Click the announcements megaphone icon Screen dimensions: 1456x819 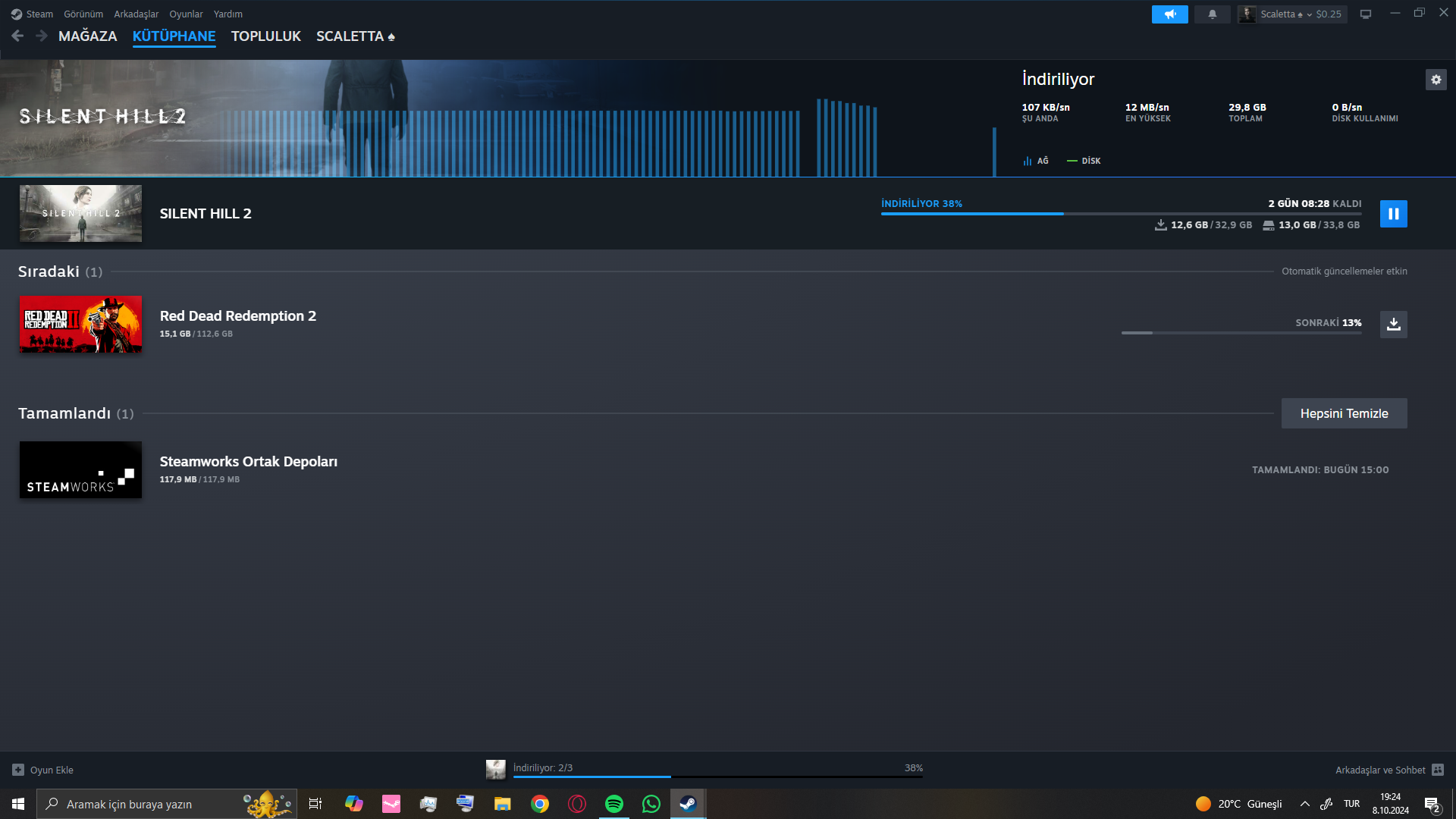coord(1169,14)
